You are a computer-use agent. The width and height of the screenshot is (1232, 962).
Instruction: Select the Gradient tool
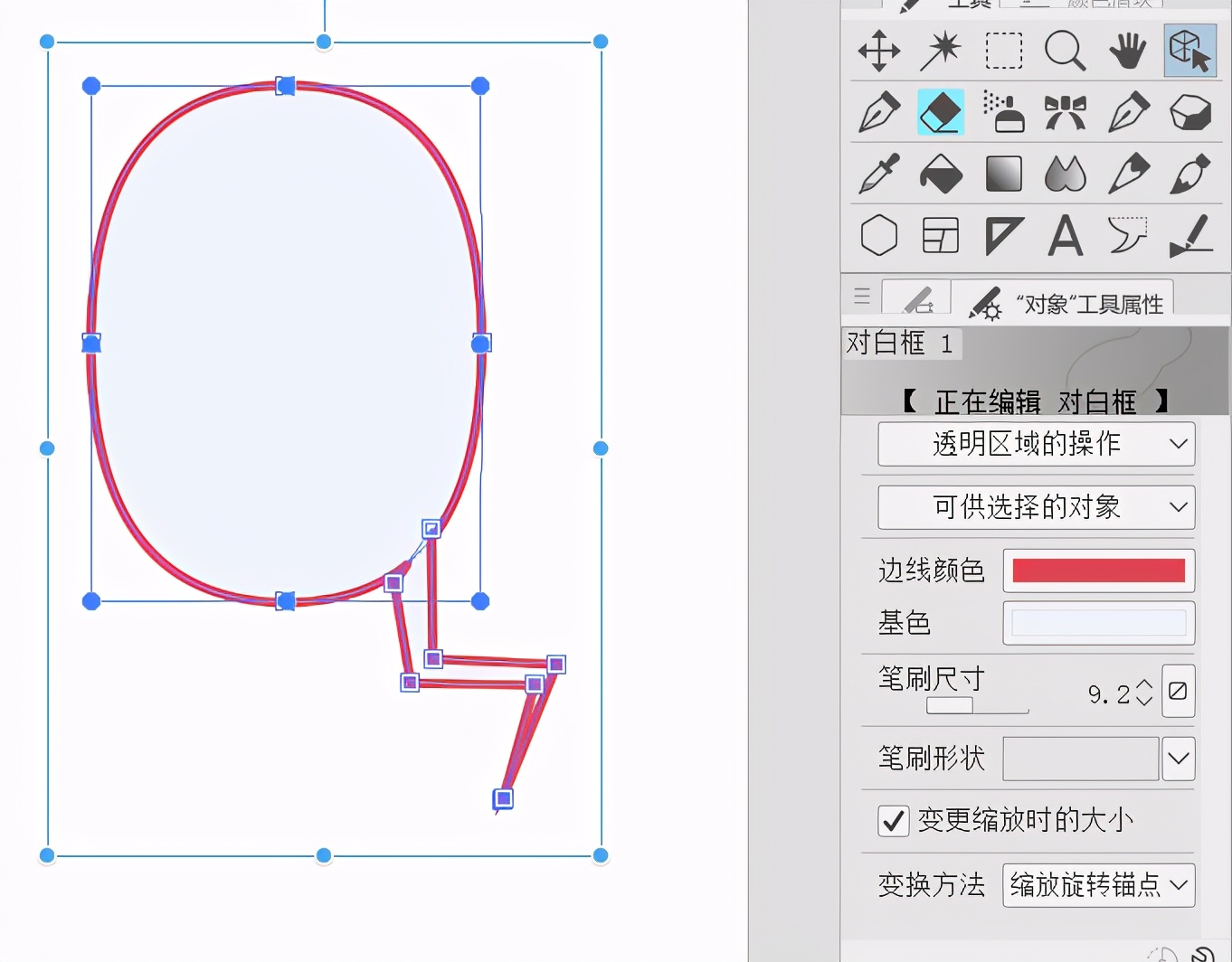(x=1003, y=174)
